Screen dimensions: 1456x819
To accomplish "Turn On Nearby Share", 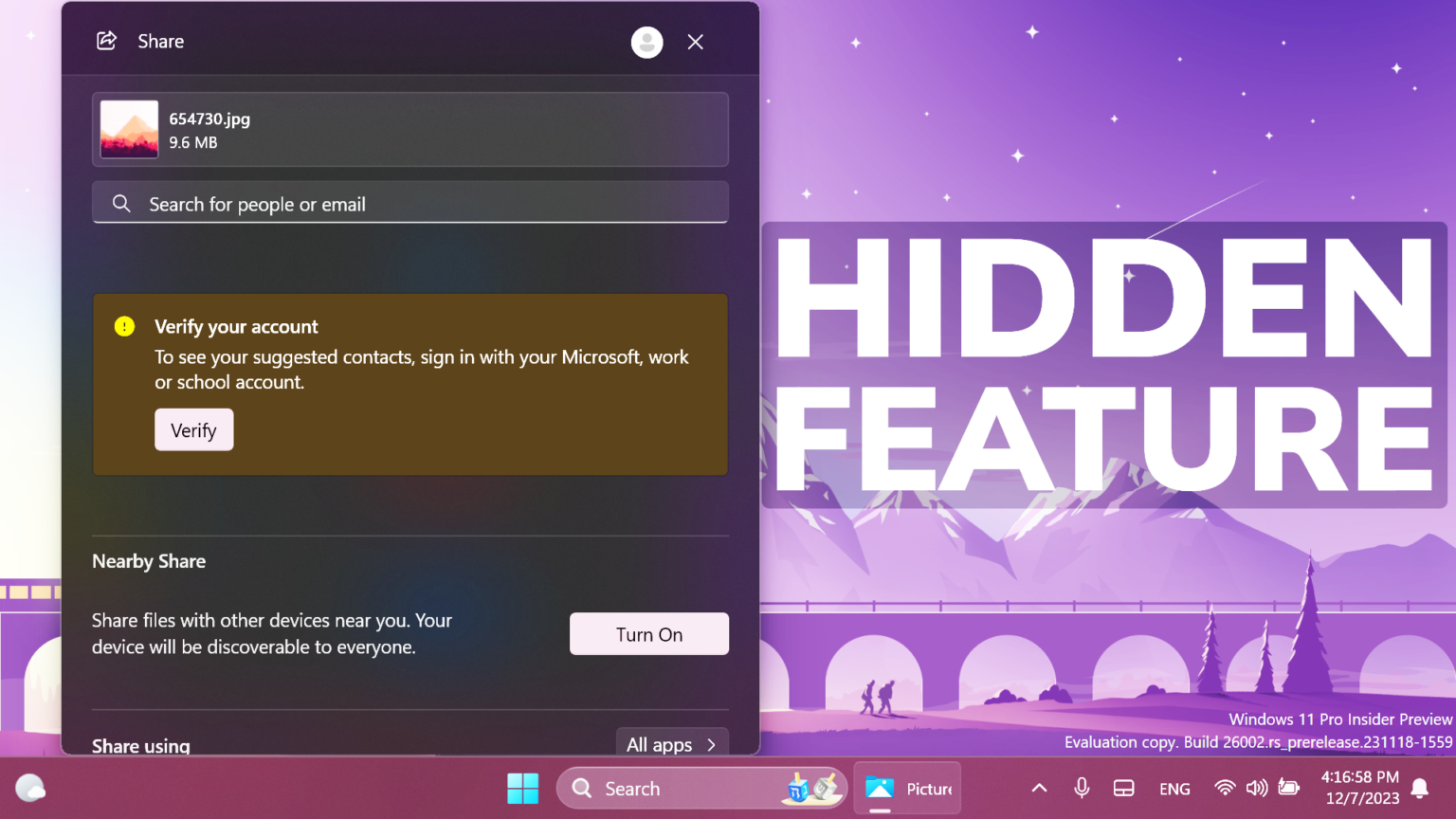I will coord(648,633).
